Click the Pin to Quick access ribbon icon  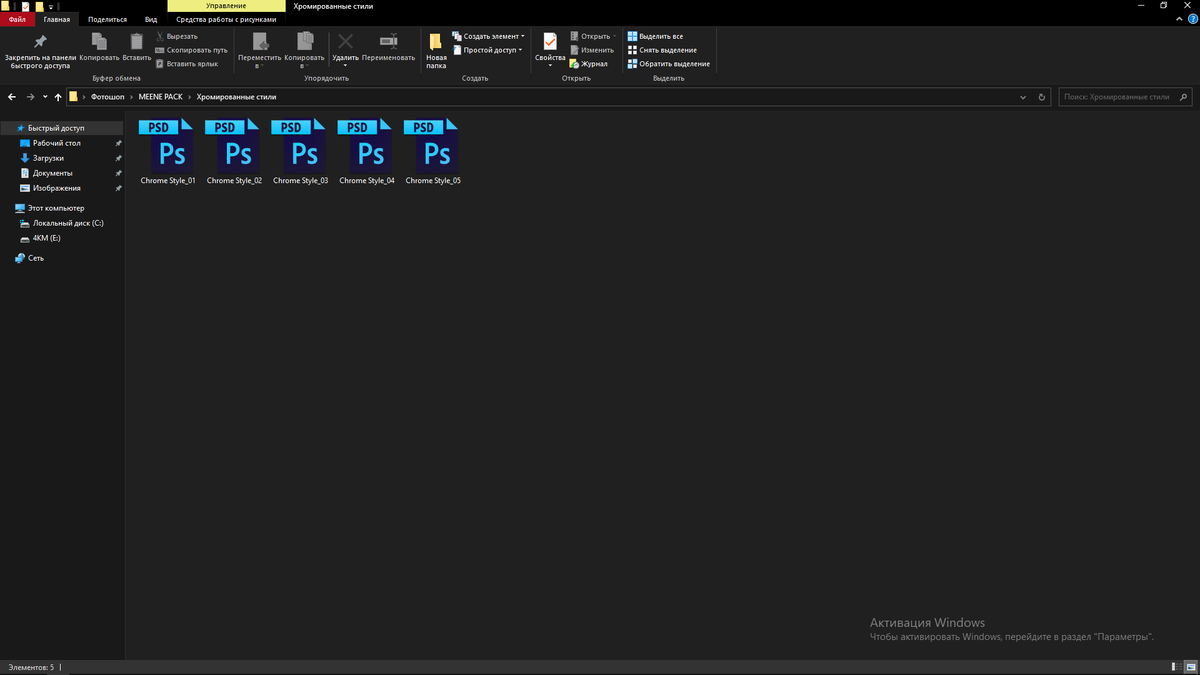click(x=40, y=41)
